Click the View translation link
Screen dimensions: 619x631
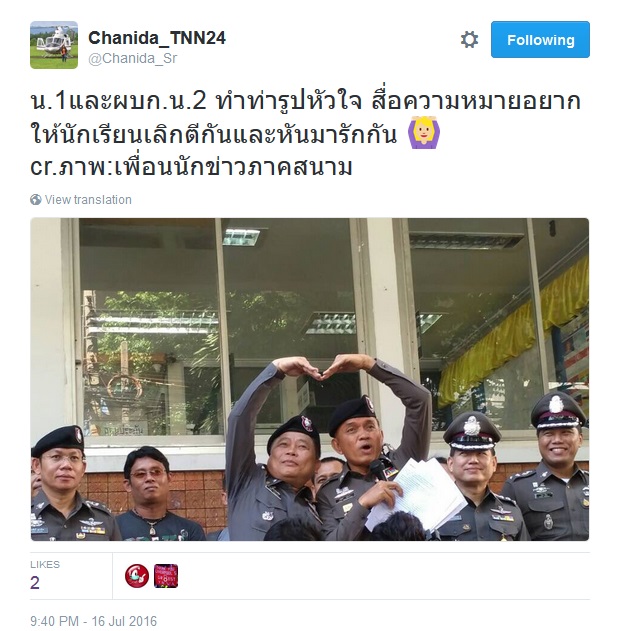(88, 200)
